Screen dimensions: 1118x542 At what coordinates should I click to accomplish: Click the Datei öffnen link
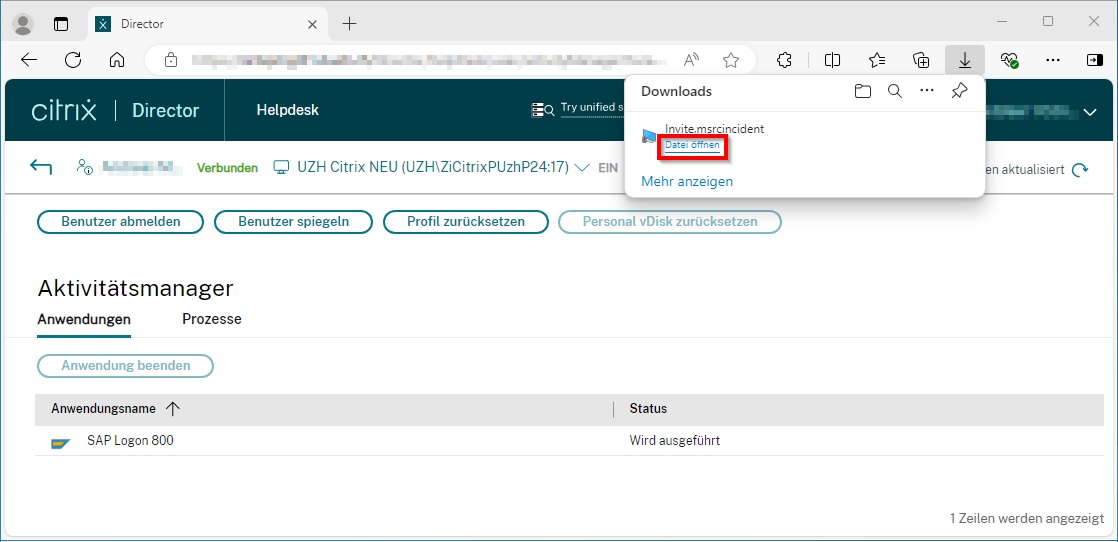(692, 146)
